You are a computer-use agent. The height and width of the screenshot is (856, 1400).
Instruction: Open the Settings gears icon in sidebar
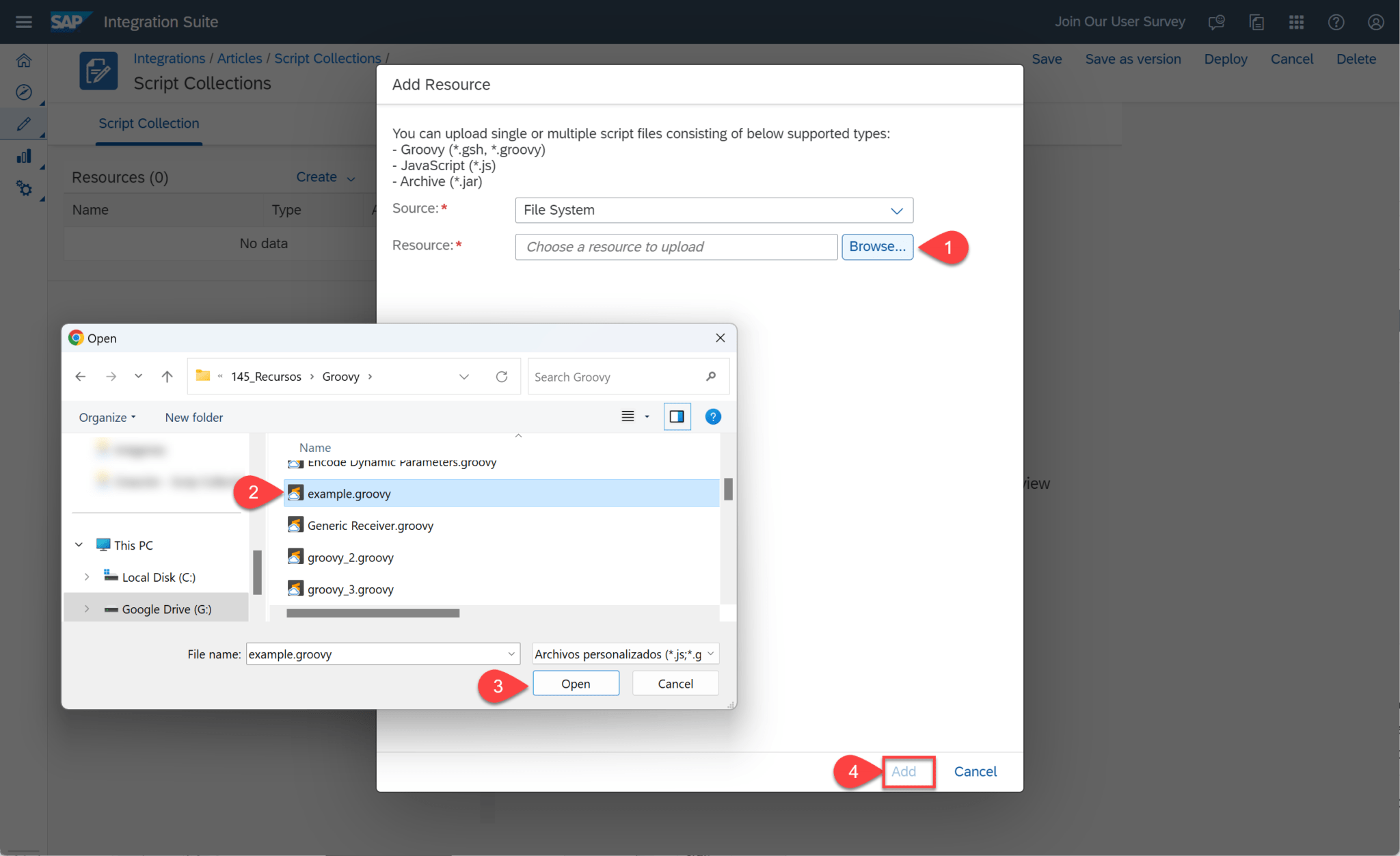point(24,188)
